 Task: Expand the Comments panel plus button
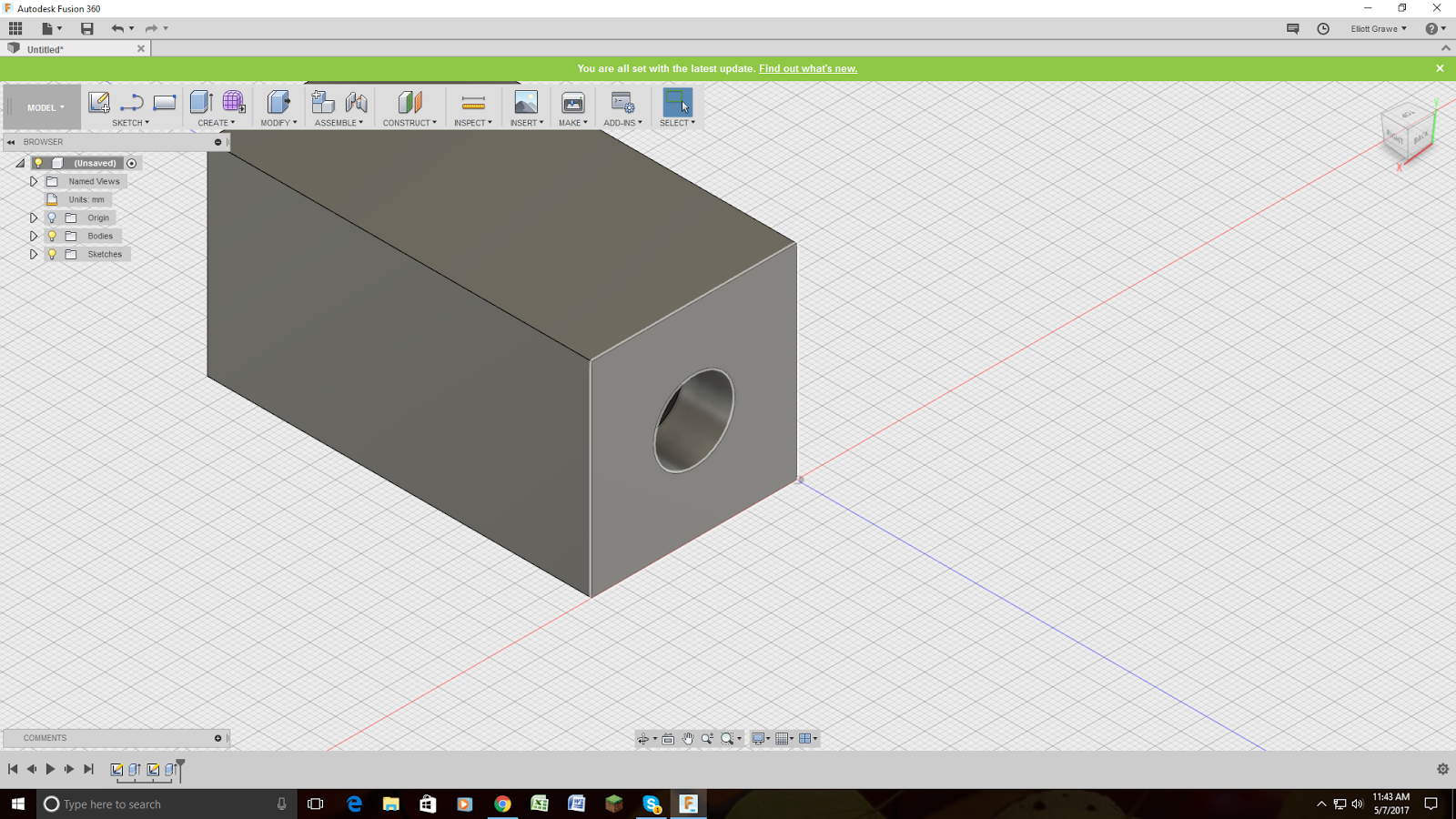[x=217, y=738]
